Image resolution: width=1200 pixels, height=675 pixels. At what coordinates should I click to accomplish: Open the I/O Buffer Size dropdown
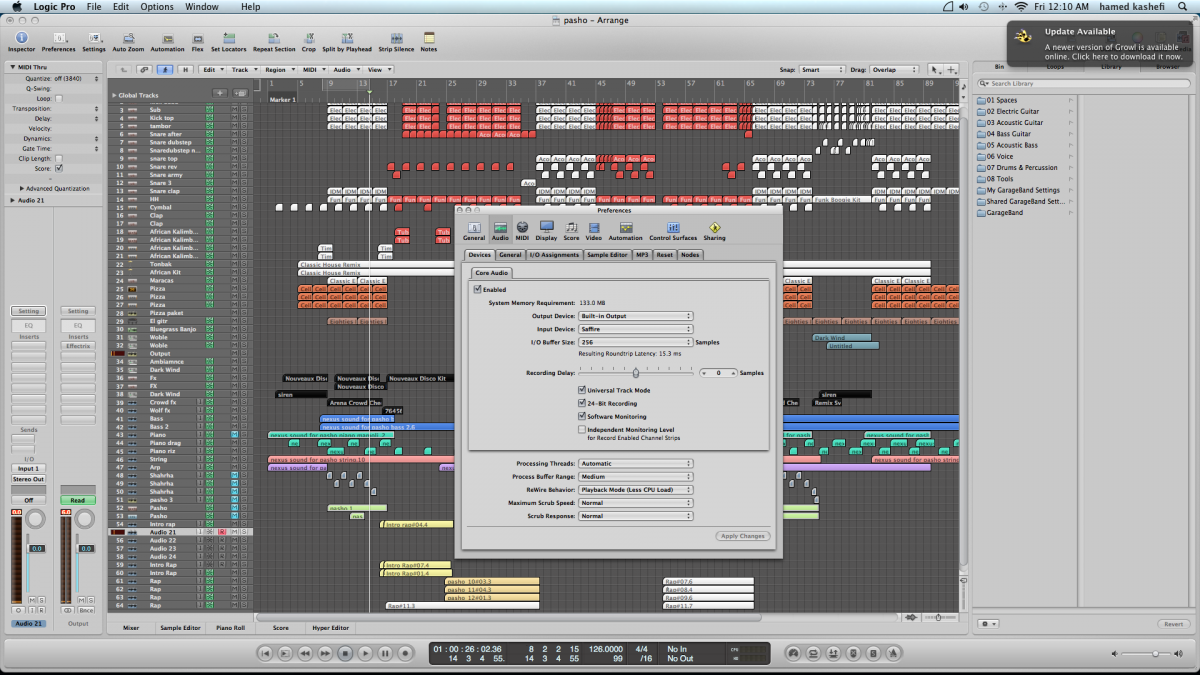636,342
